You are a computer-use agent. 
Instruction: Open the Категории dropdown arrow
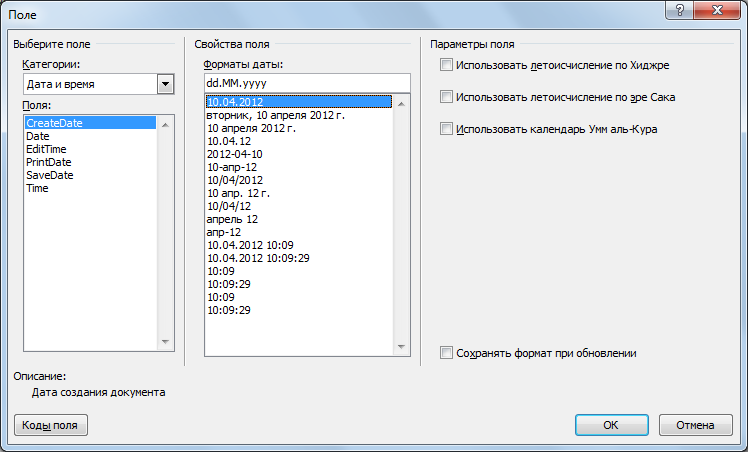pyautogui.click(x=165, y=84)
